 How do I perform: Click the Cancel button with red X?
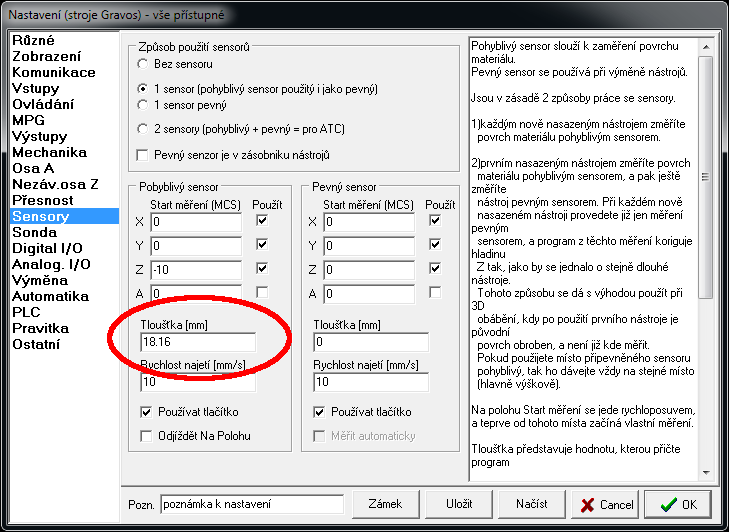tap(603, 504)
